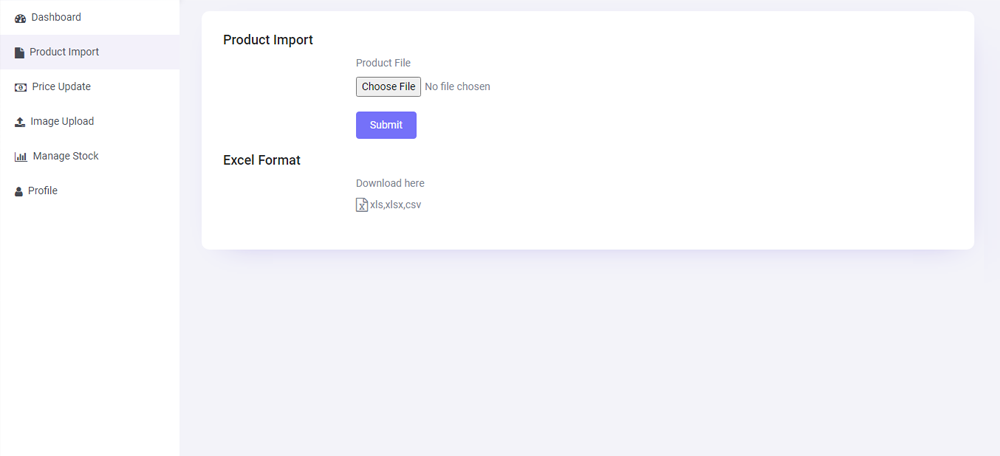Navigate to the Manage Stock label

66,156
